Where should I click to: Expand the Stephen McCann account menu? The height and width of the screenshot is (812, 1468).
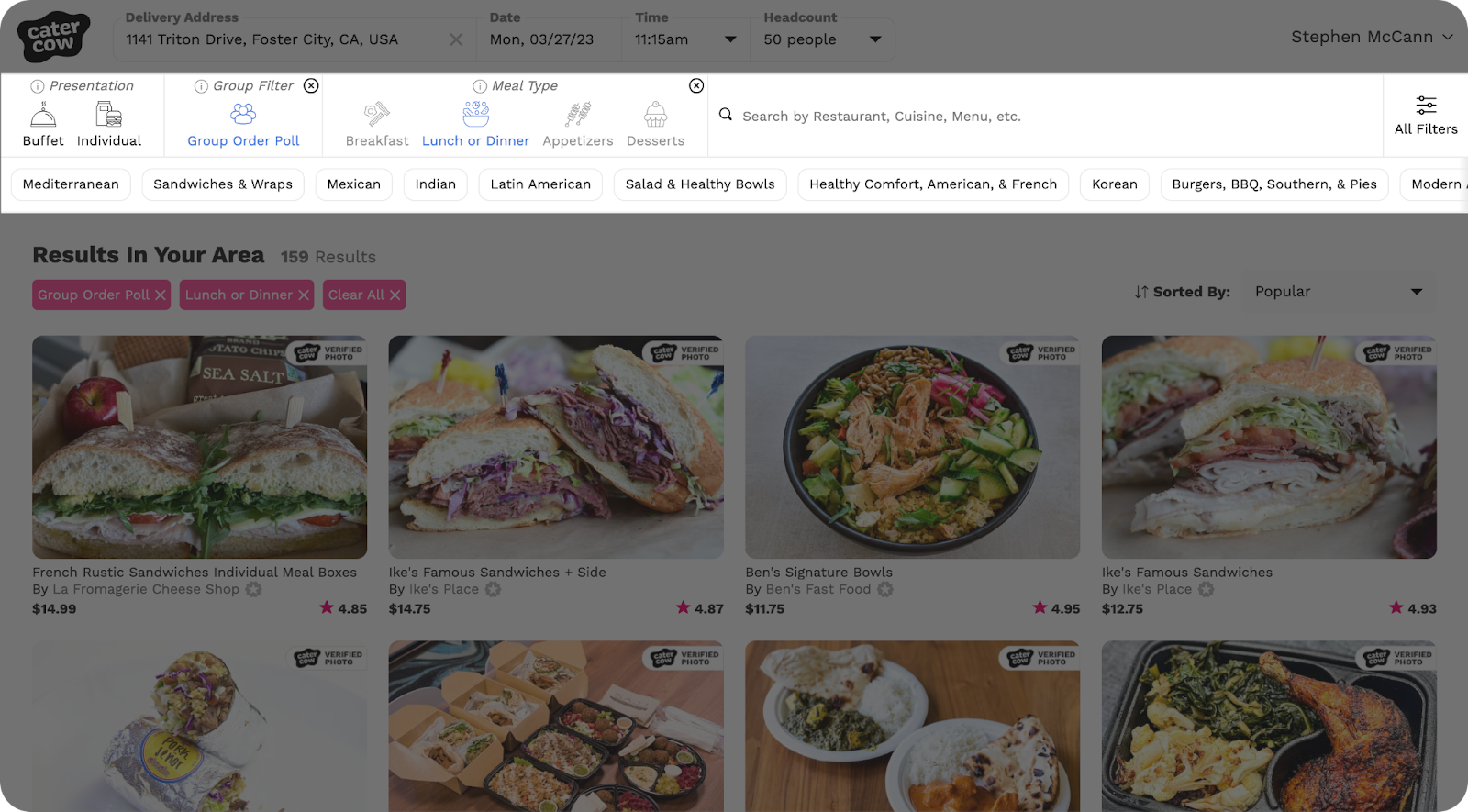(x=1372, y=37)
